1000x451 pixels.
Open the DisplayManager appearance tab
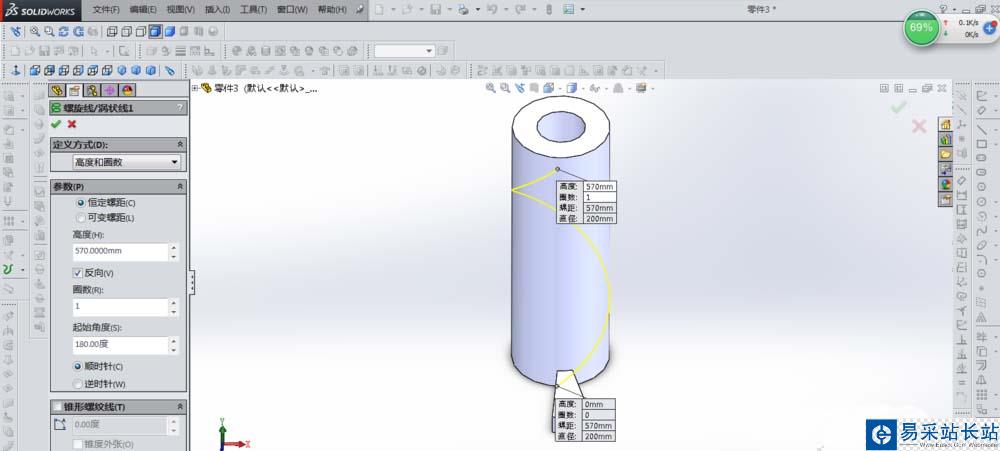pyautogui.click(x=128, y=91)
